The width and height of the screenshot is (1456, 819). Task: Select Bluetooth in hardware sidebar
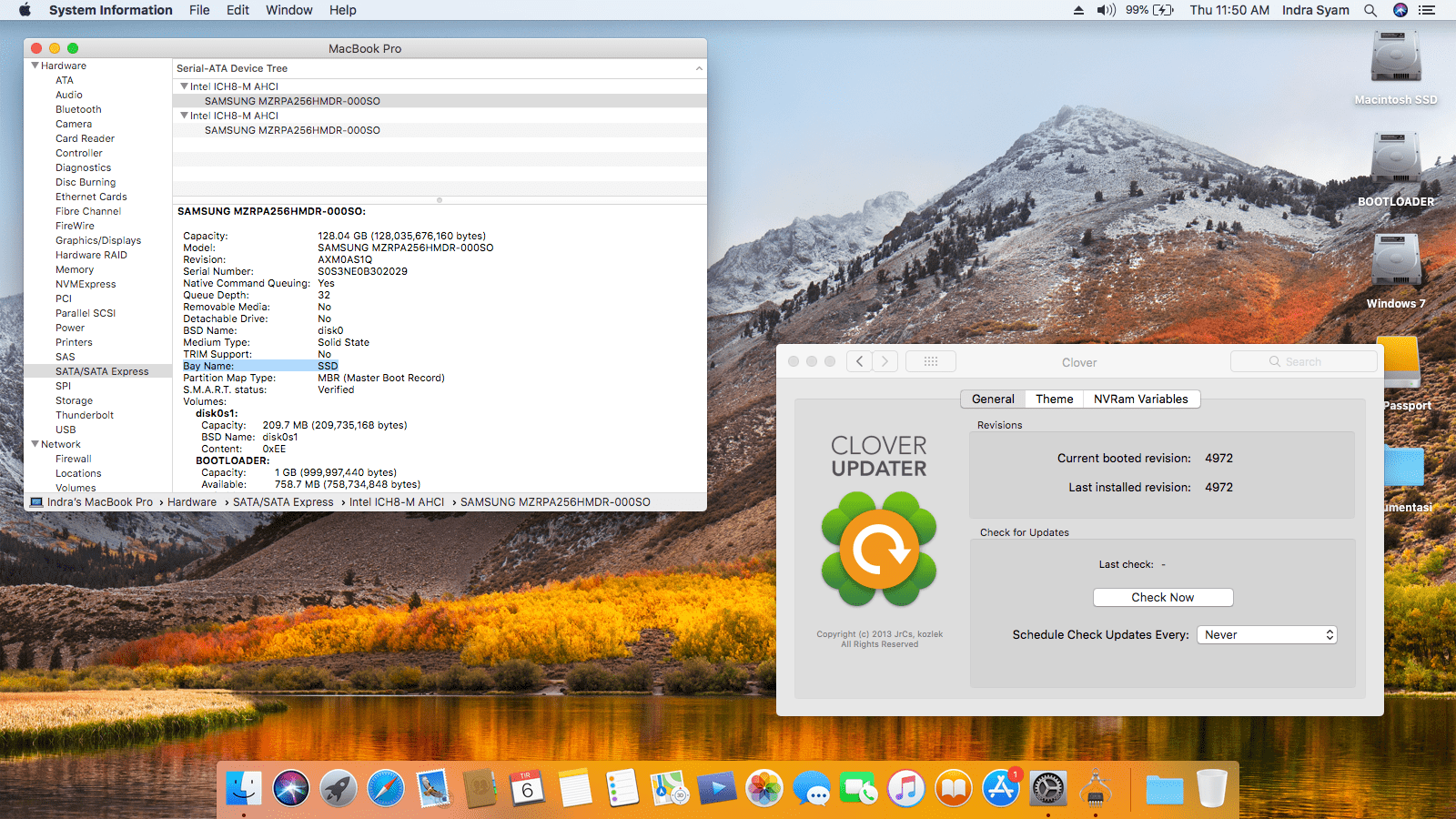pos(78,109)
